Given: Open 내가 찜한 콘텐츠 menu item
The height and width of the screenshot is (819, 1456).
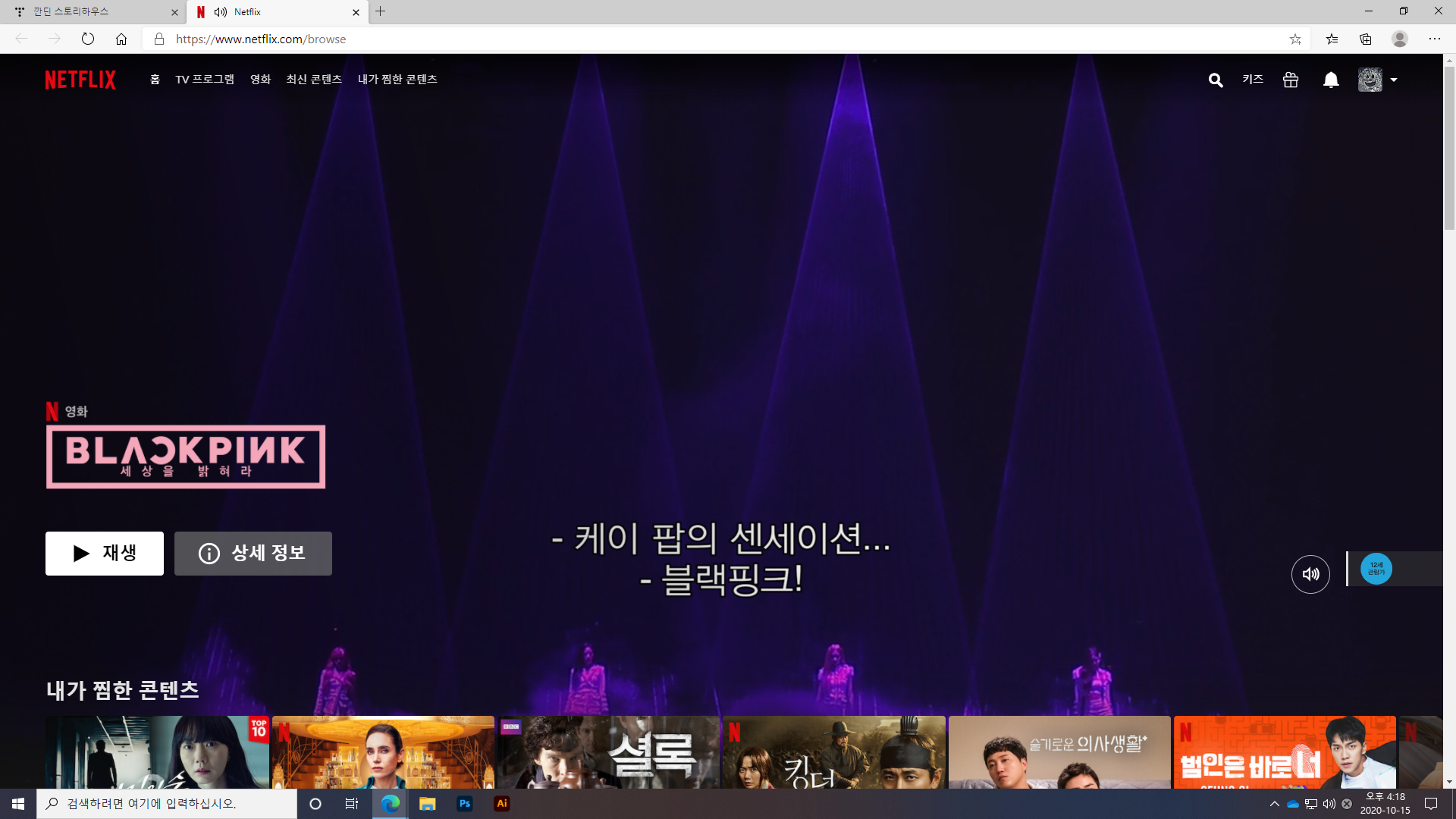Looking at the screenshot, I should point(397,79).
